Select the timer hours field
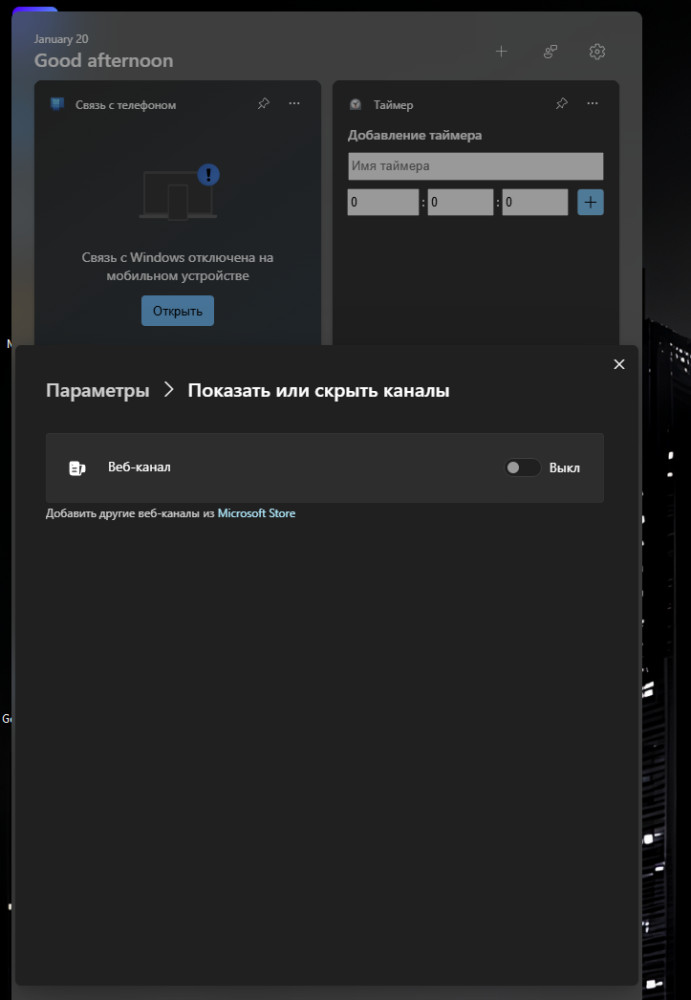The height and width of the screenshot is (1000, 691). click(x=383, y=203)
